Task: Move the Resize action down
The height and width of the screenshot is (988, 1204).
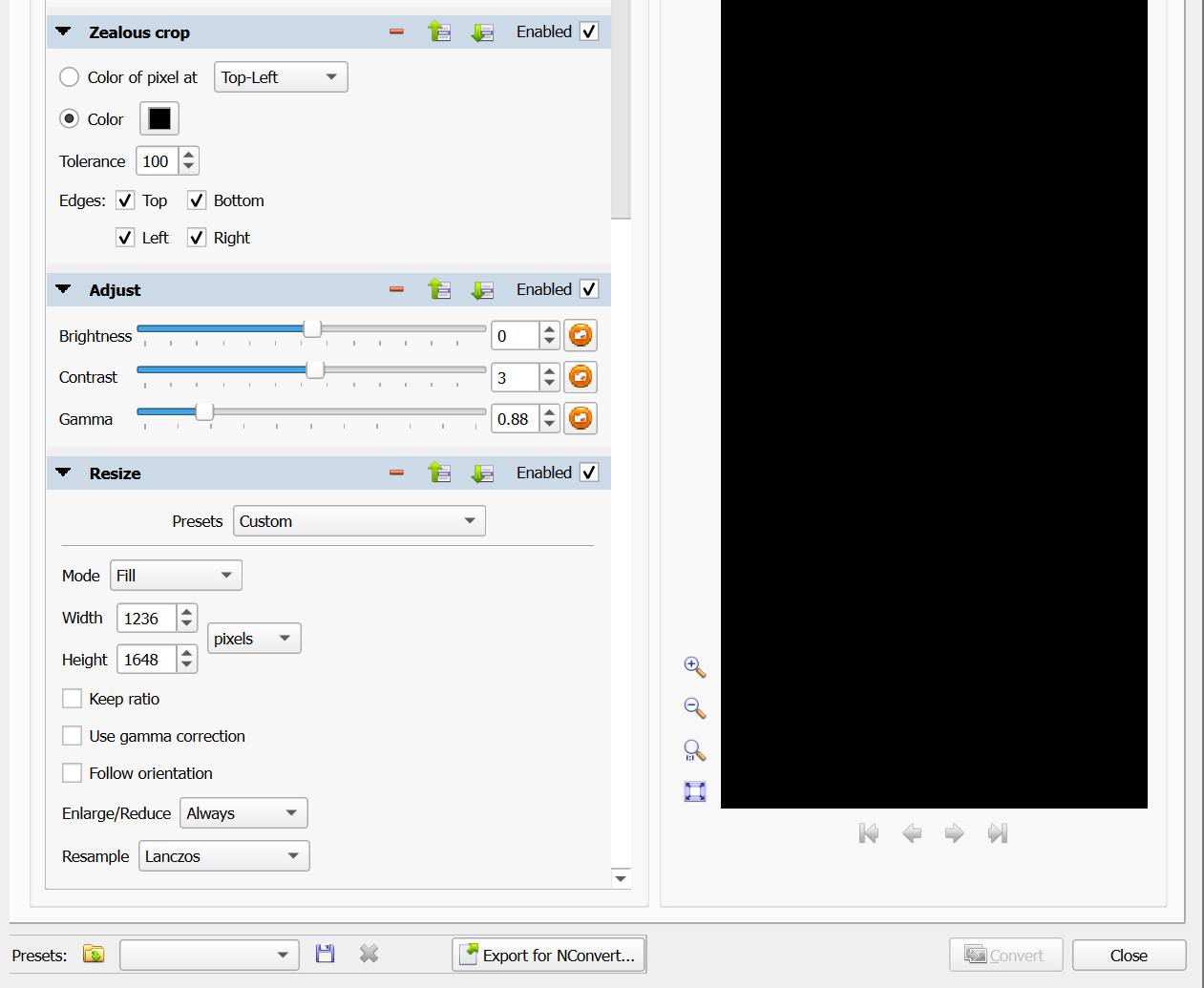Action: tap(482, 473)
